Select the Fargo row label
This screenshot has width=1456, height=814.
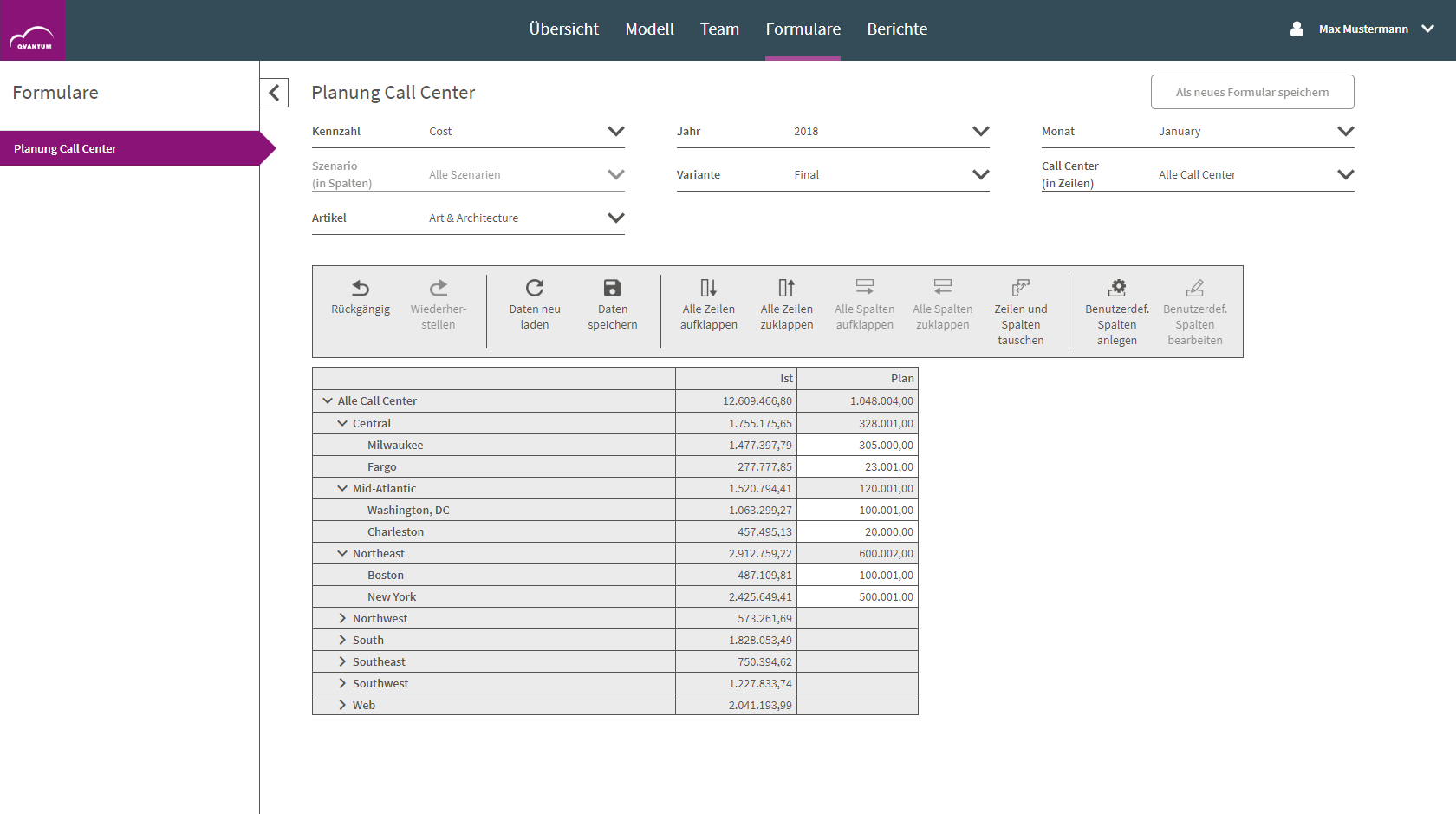381,466
